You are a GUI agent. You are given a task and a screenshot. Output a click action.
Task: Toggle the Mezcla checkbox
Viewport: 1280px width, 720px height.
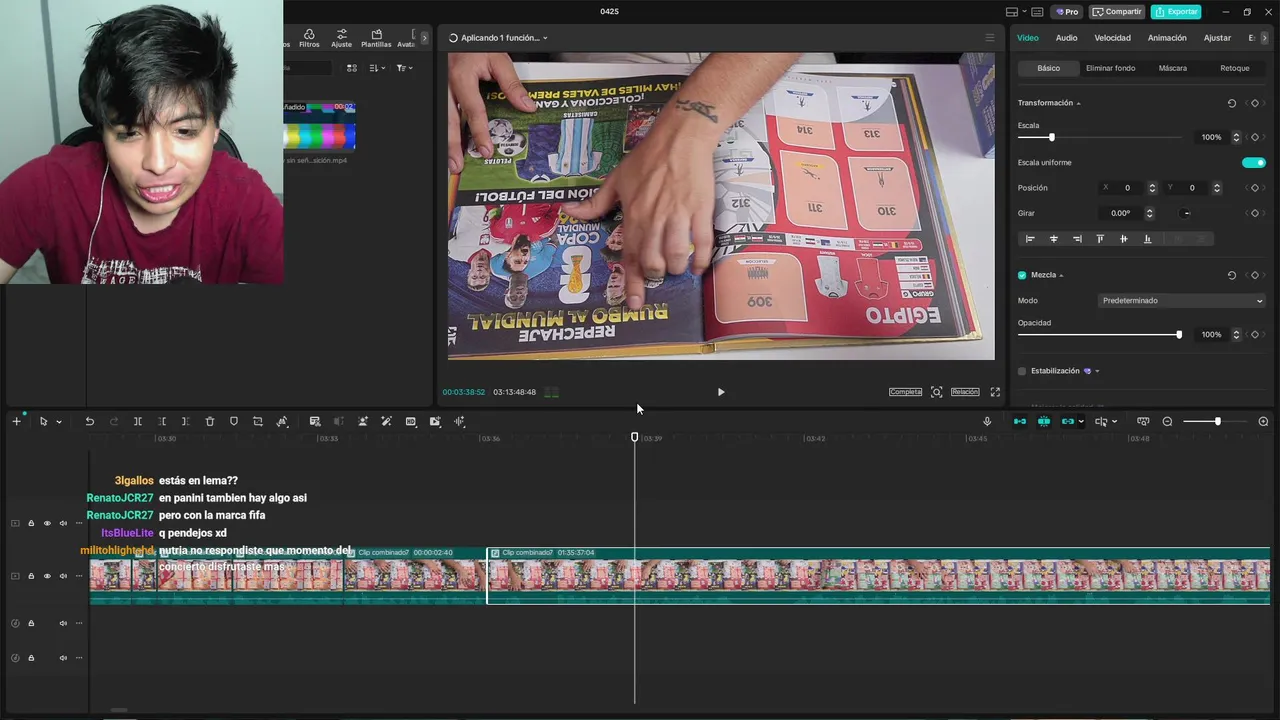coord(1022,275)
